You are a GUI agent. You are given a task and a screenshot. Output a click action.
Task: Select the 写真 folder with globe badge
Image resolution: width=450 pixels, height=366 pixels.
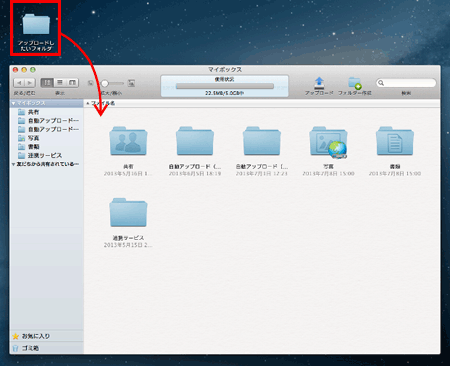click(x=328, y=142)
